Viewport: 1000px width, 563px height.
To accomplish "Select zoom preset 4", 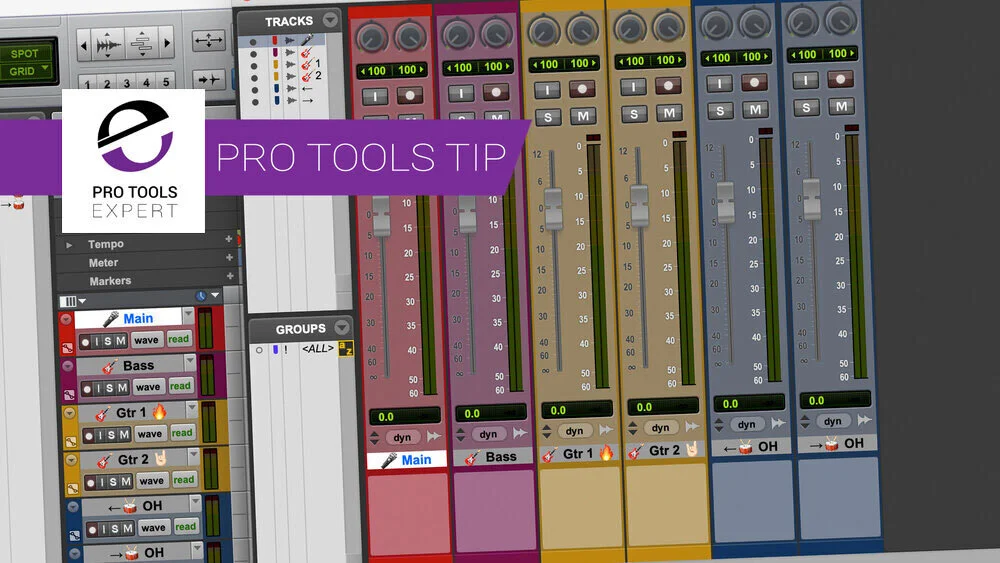I will click(147, 82).
